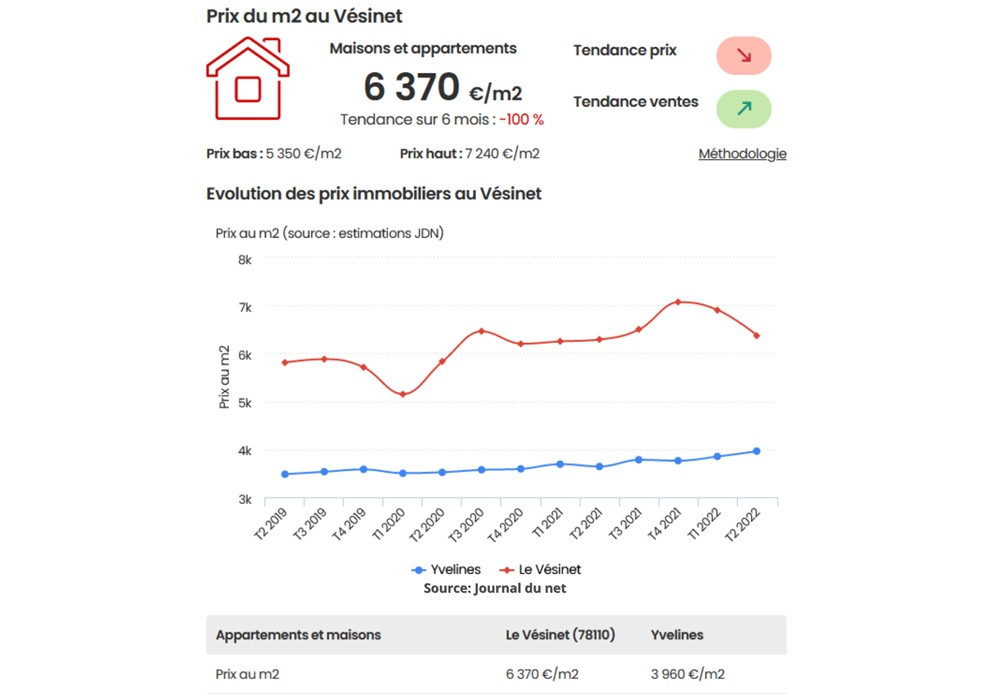This screenshot has height=700, width=990.
Task: Click Yvelines T2 2022 data point
Action: click(756, 451)
